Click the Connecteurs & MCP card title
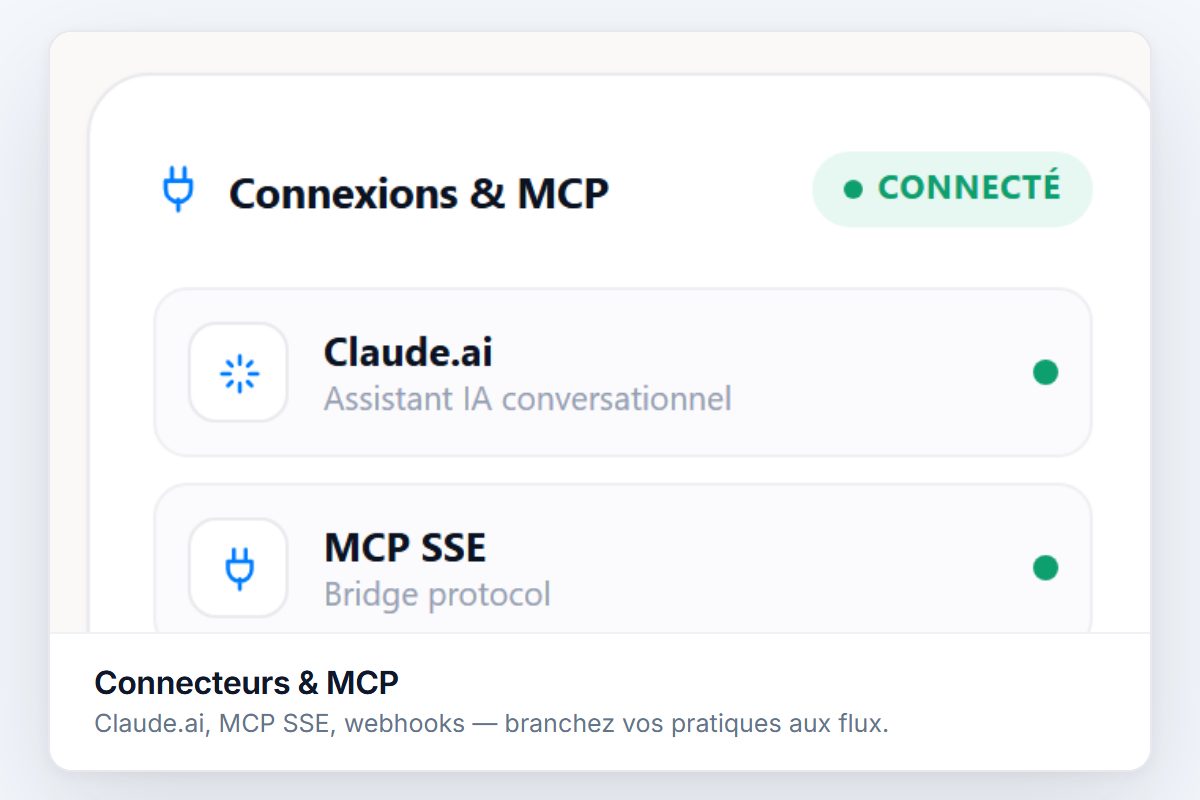 pos(246,683)
